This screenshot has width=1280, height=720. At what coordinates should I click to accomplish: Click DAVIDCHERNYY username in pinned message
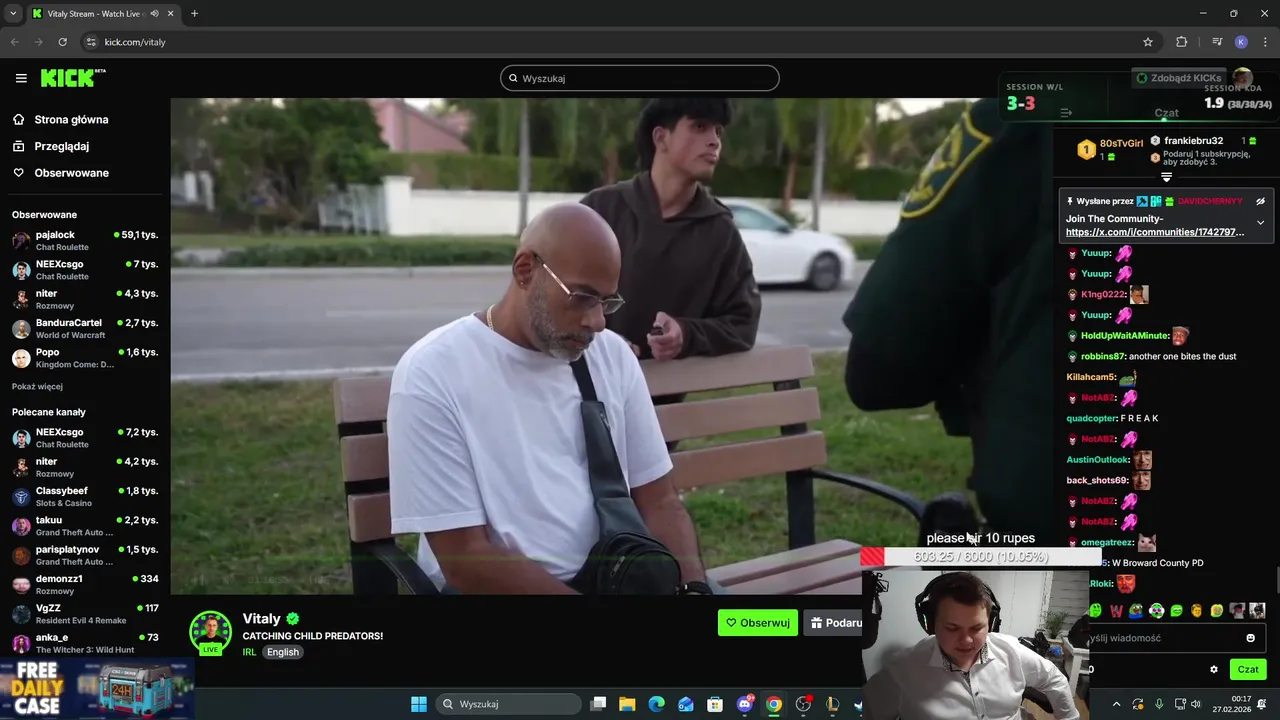click(1210, 201)
